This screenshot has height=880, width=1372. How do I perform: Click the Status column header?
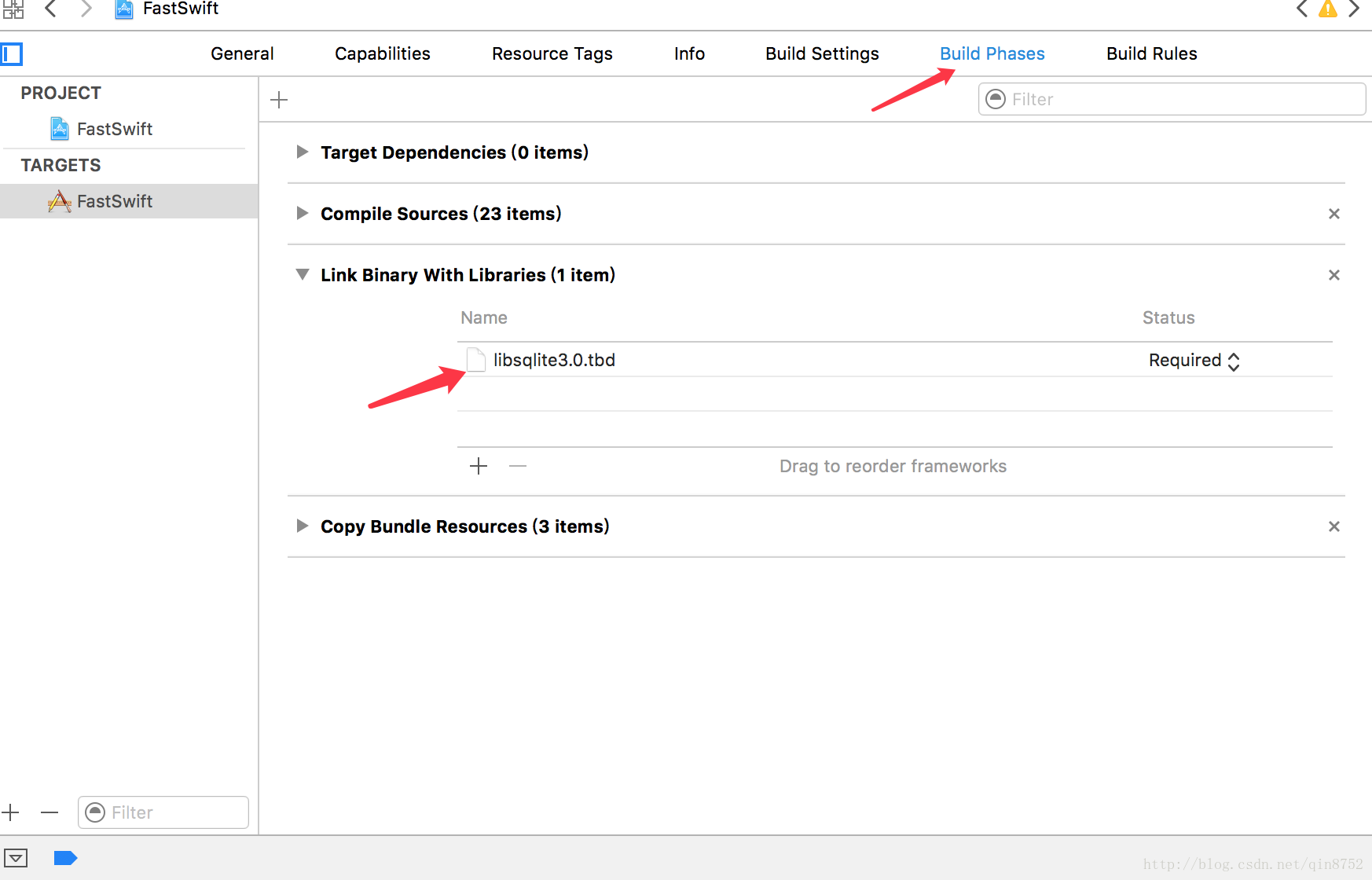(1168, 317)
